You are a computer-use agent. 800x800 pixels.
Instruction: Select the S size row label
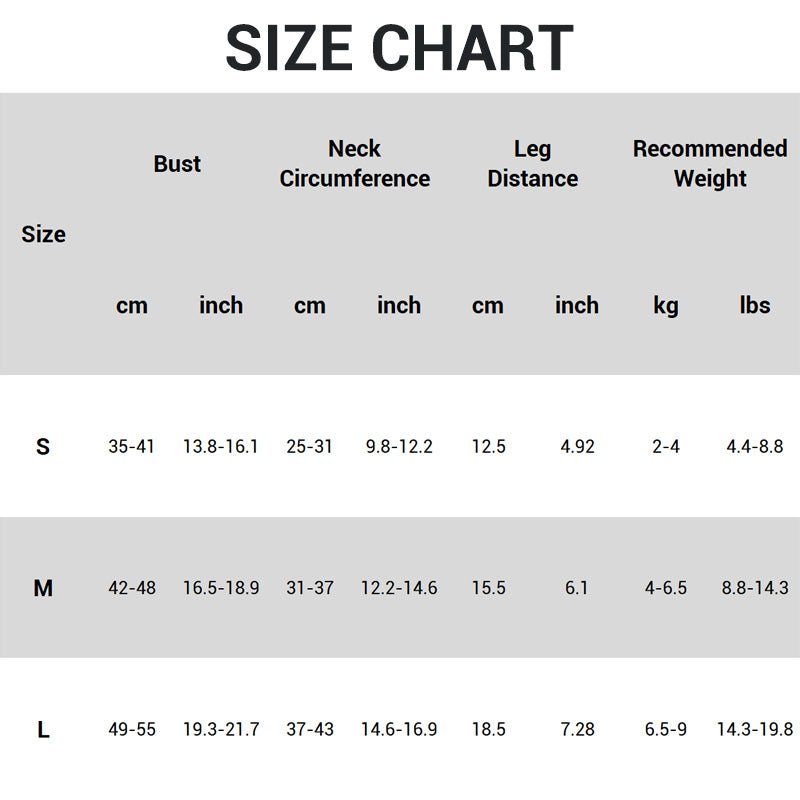pos(43,447)
